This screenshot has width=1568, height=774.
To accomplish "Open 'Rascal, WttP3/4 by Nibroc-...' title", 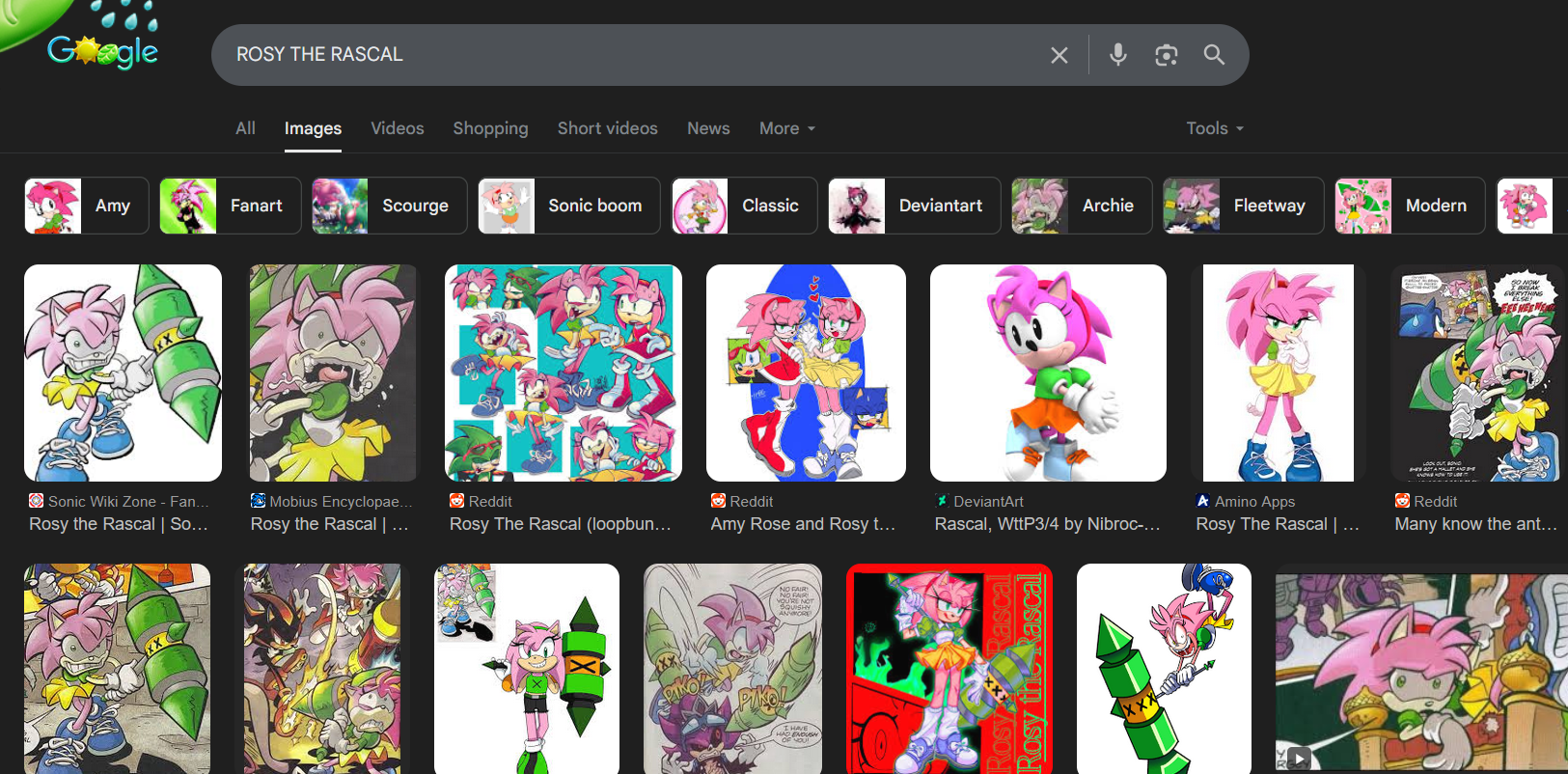I will 1048,524.
